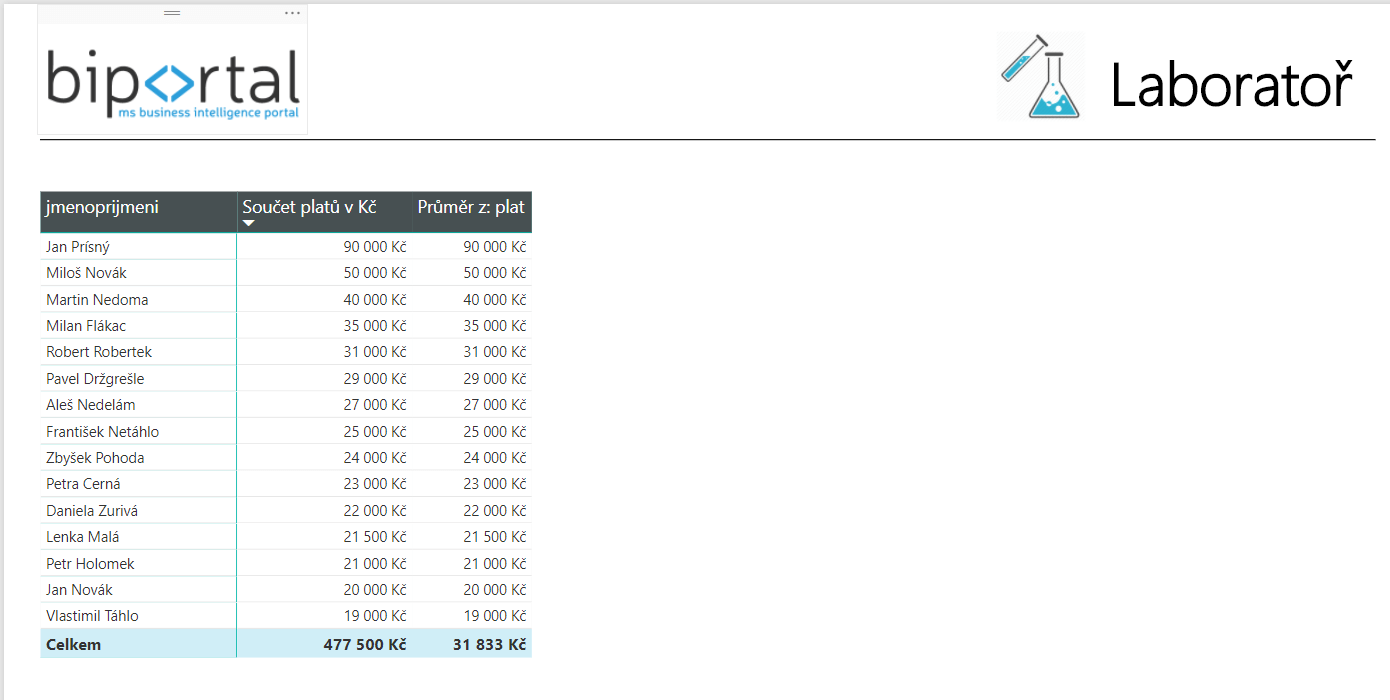This screenshot has width=1390, height=700.
Task: Select the Jan Prísný row name
Action: pos(78,247)
